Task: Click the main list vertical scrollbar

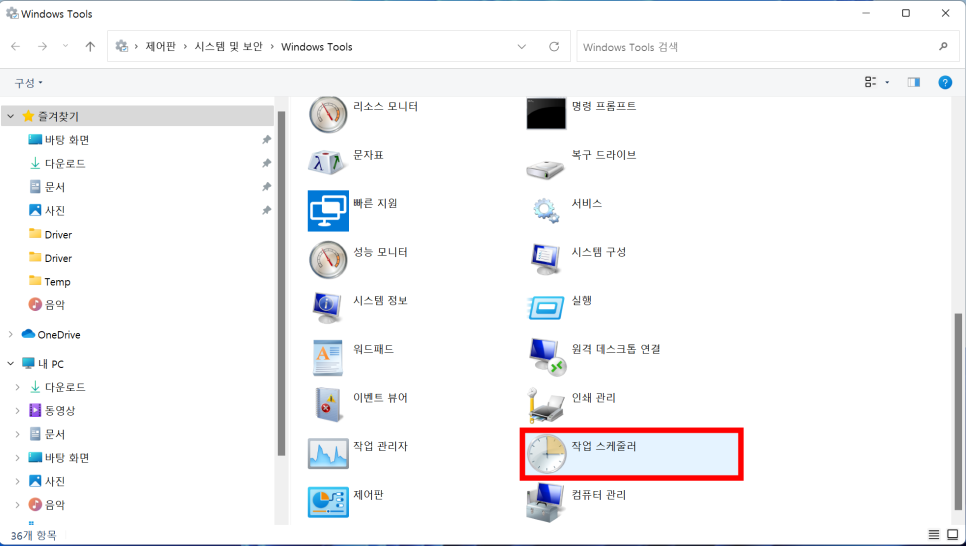Action: point(958,412)
